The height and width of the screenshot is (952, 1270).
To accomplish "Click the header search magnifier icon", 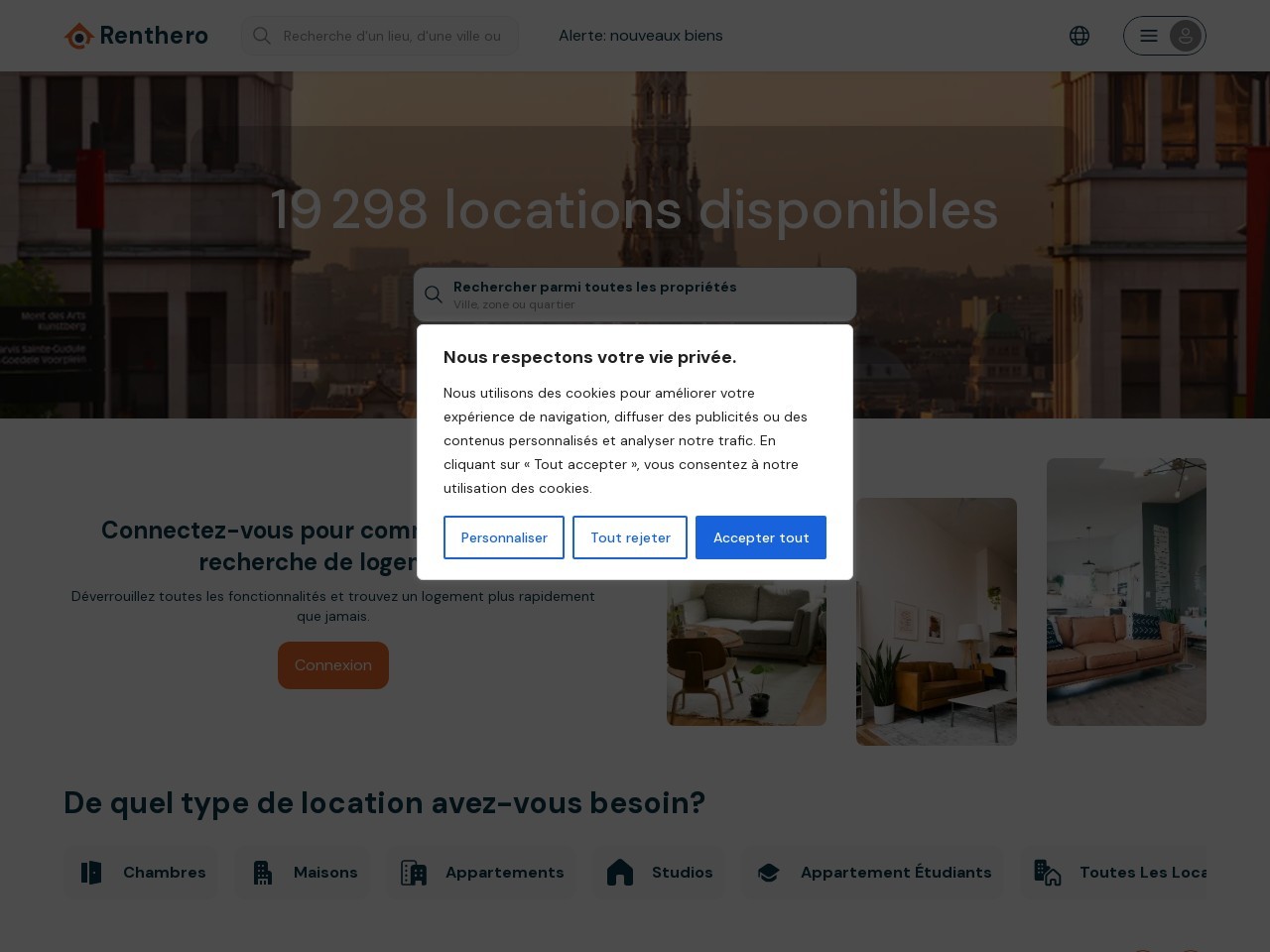I will coord(262,36).
